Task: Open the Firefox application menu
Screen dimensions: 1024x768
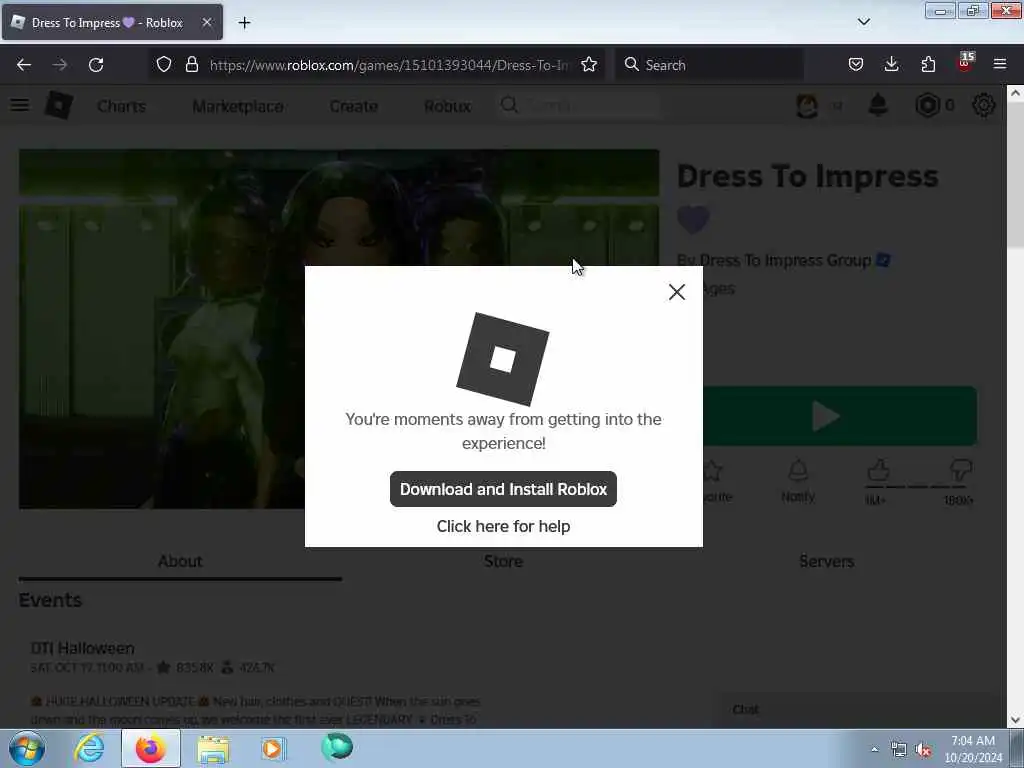Action: pyautogui.click(x=1000, y=65)
